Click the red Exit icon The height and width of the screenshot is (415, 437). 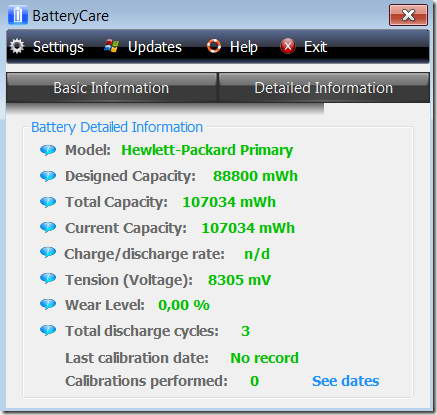coord(288,46)
